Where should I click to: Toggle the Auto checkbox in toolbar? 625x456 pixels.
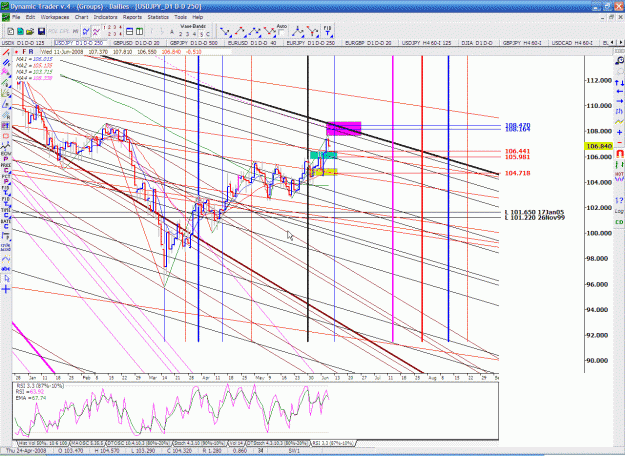point(281,32)
